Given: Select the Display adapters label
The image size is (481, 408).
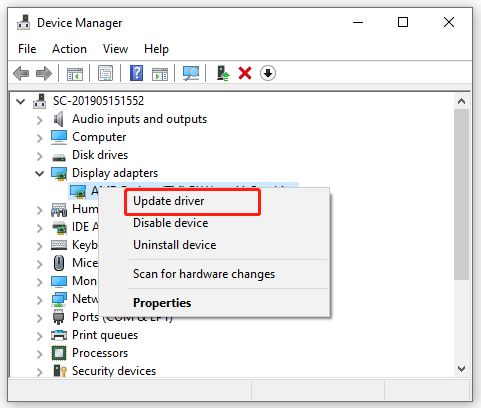Looking at the screenshot, I should pyautogui.click(x=115, y=173).
